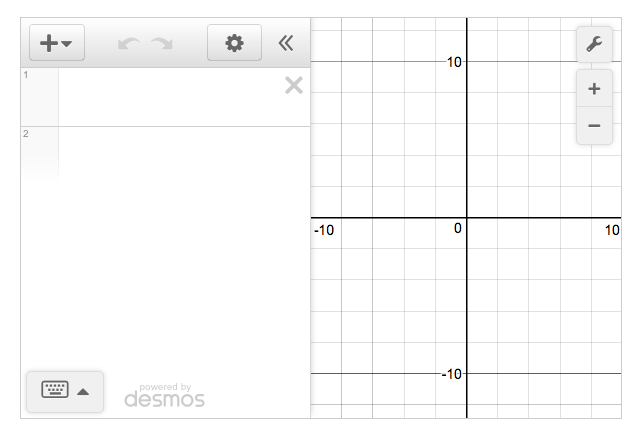Open Graph Settings wrench icon
Image resolution: width=640 pixels, height=438 pixels.
594,44
